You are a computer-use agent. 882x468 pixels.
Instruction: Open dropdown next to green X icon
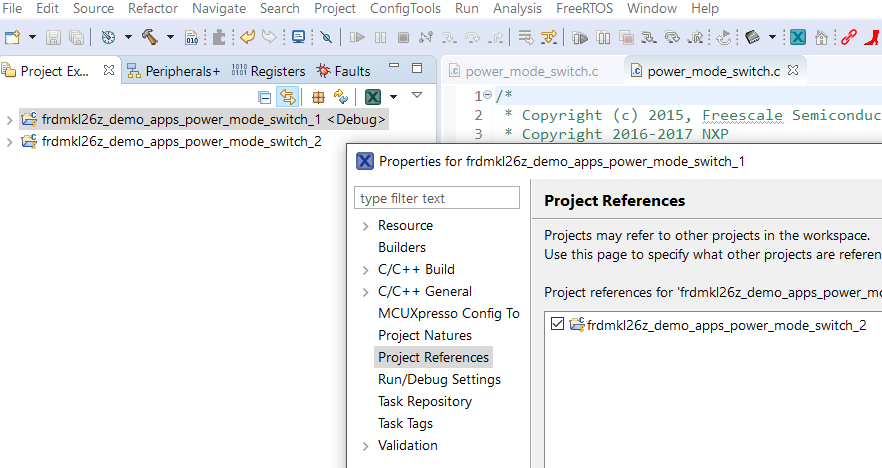[393, 97]
